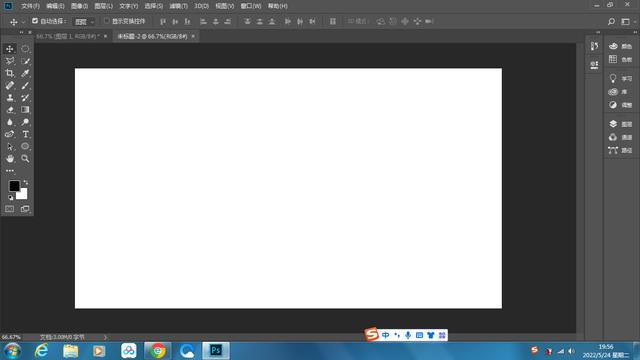Enable the 显示变换控件 checkbox
640x360 pixels.
[107, 21]
